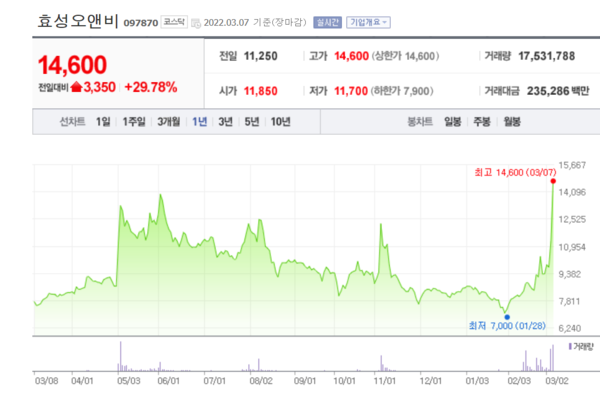
Task: Click the 전일 value 11,250
Action: click(x=261, y=56)
